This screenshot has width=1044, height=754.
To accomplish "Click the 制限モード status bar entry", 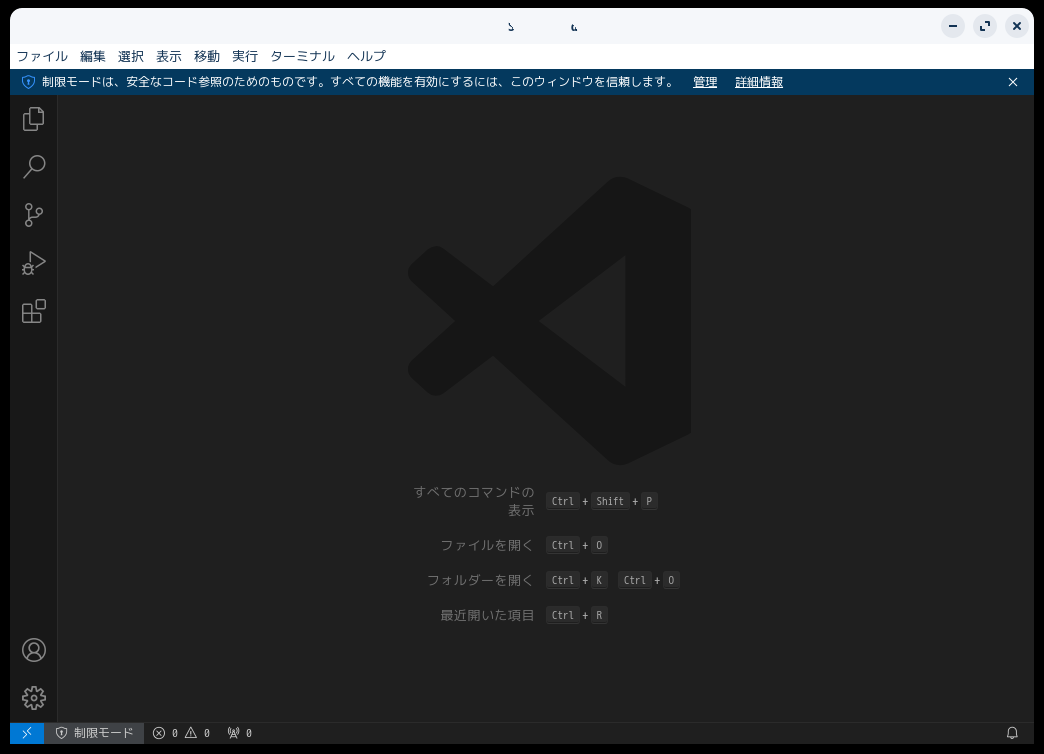I will click(94, 733).
